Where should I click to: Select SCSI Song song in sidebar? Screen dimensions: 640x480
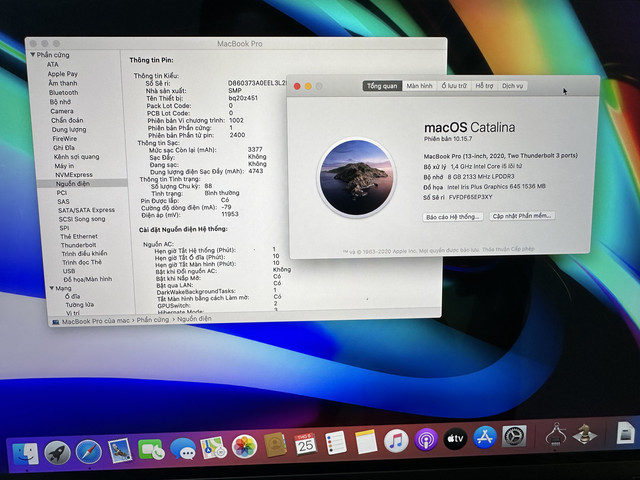tap(82, 219)
